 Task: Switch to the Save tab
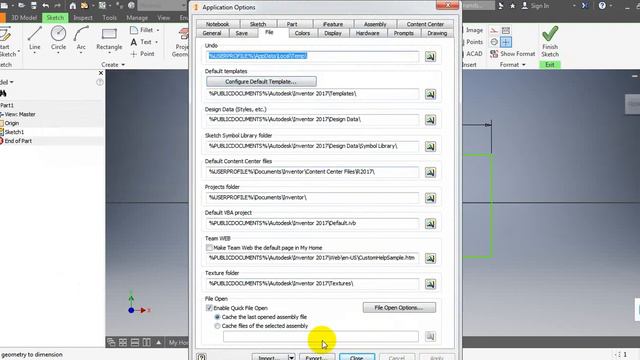tap(242, 33)
